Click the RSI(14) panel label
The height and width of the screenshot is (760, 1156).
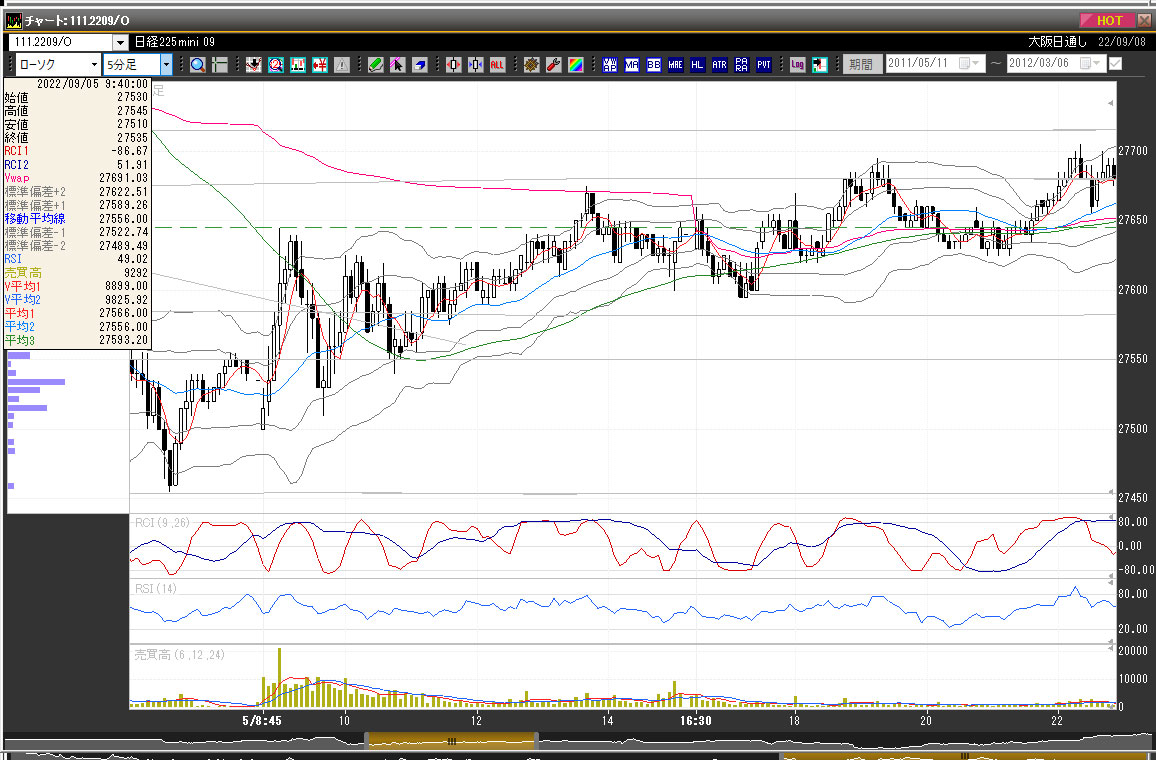click(x=156, y=588)
